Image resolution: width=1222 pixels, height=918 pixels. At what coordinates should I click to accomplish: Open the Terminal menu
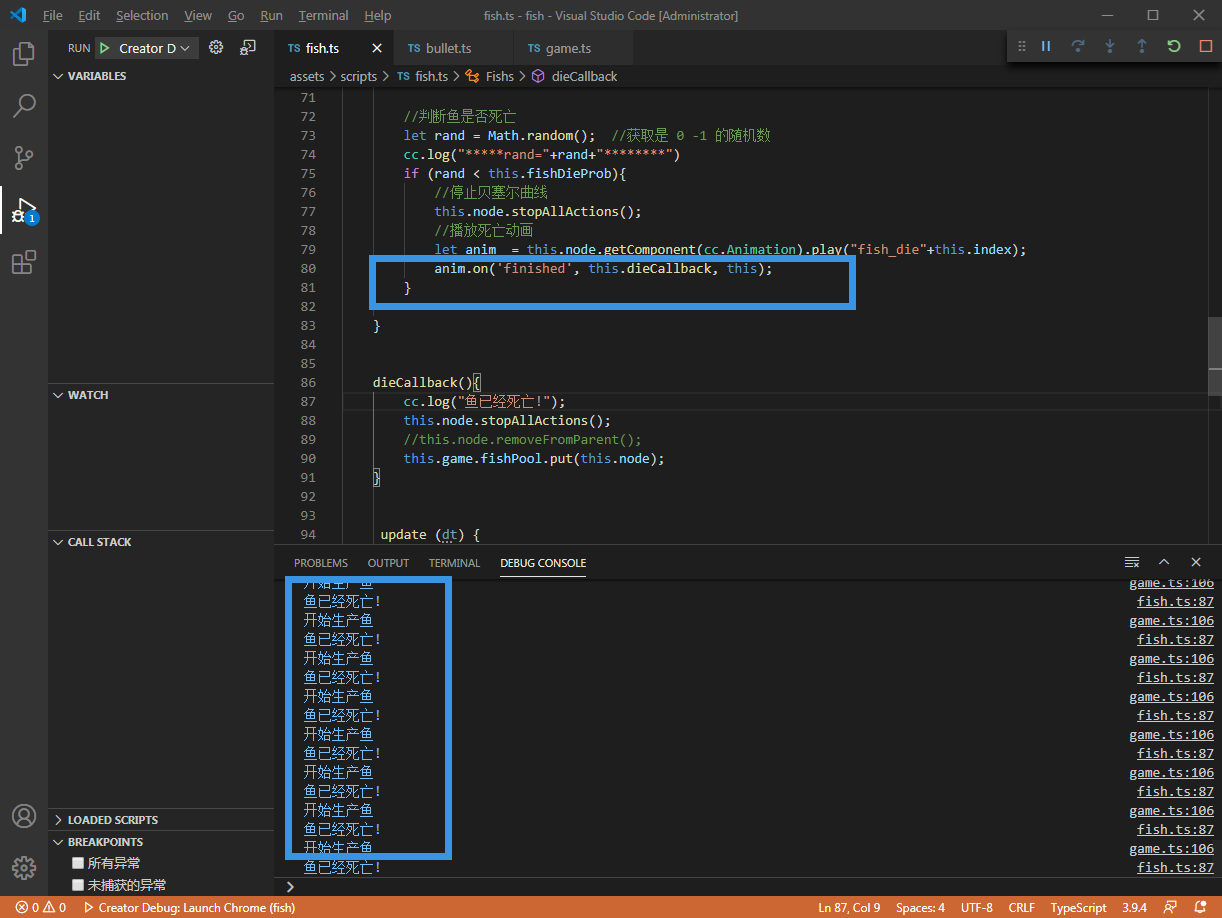coord(323,16)
